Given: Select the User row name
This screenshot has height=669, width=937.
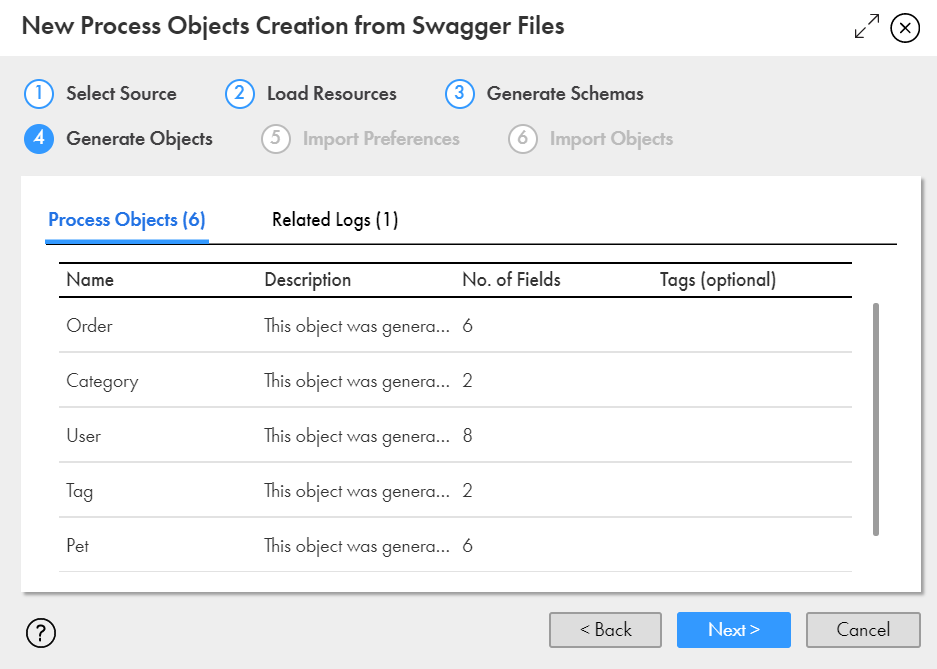Looking at the screenshot, I should tap(84, 435).
